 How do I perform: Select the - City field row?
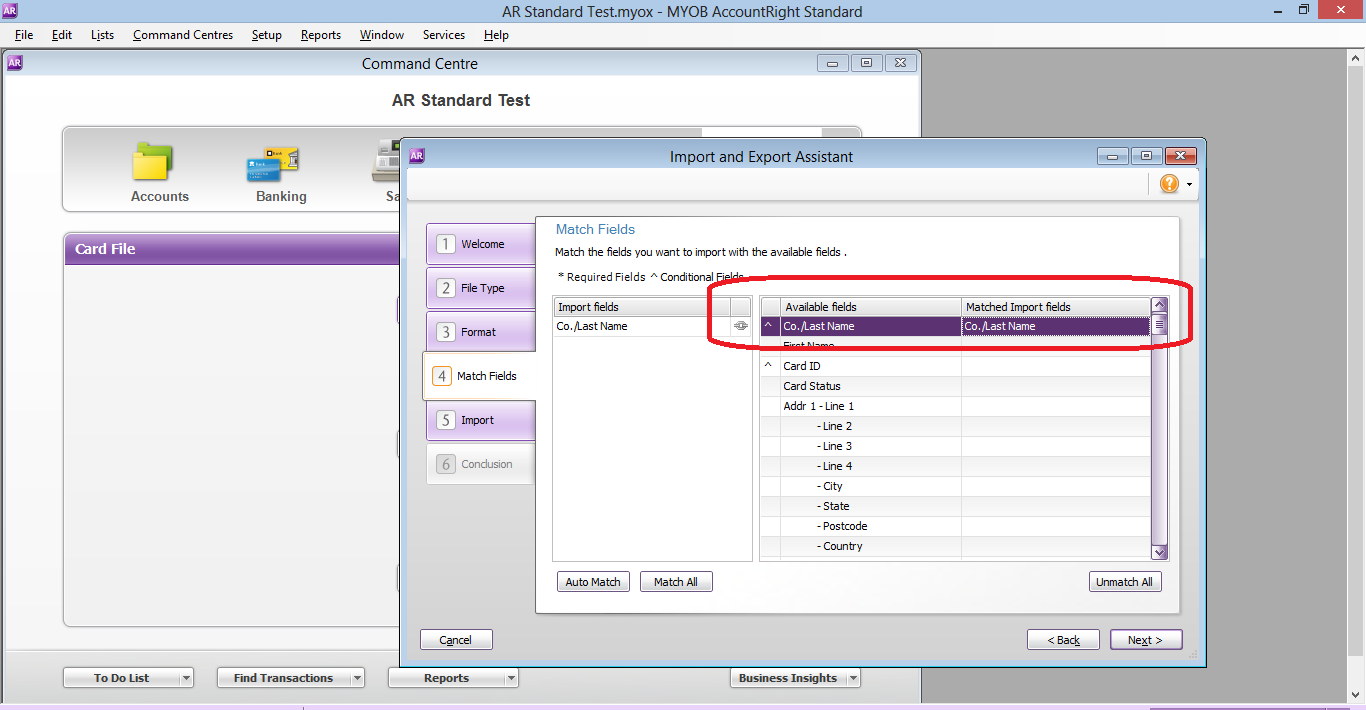(x=870, y=486)
